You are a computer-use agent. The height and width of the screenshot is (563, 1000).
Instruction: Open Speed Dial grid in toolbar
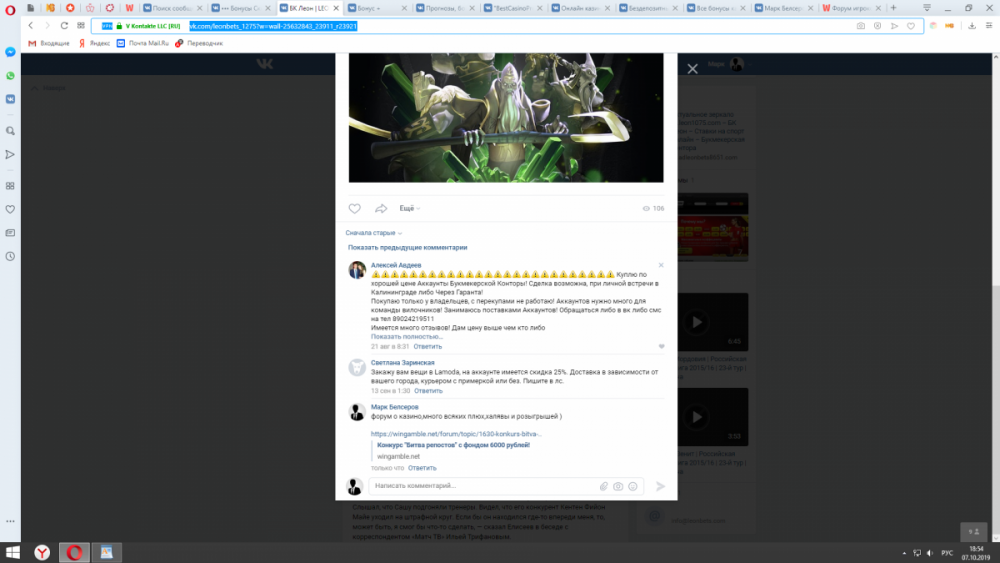point(81,26)
